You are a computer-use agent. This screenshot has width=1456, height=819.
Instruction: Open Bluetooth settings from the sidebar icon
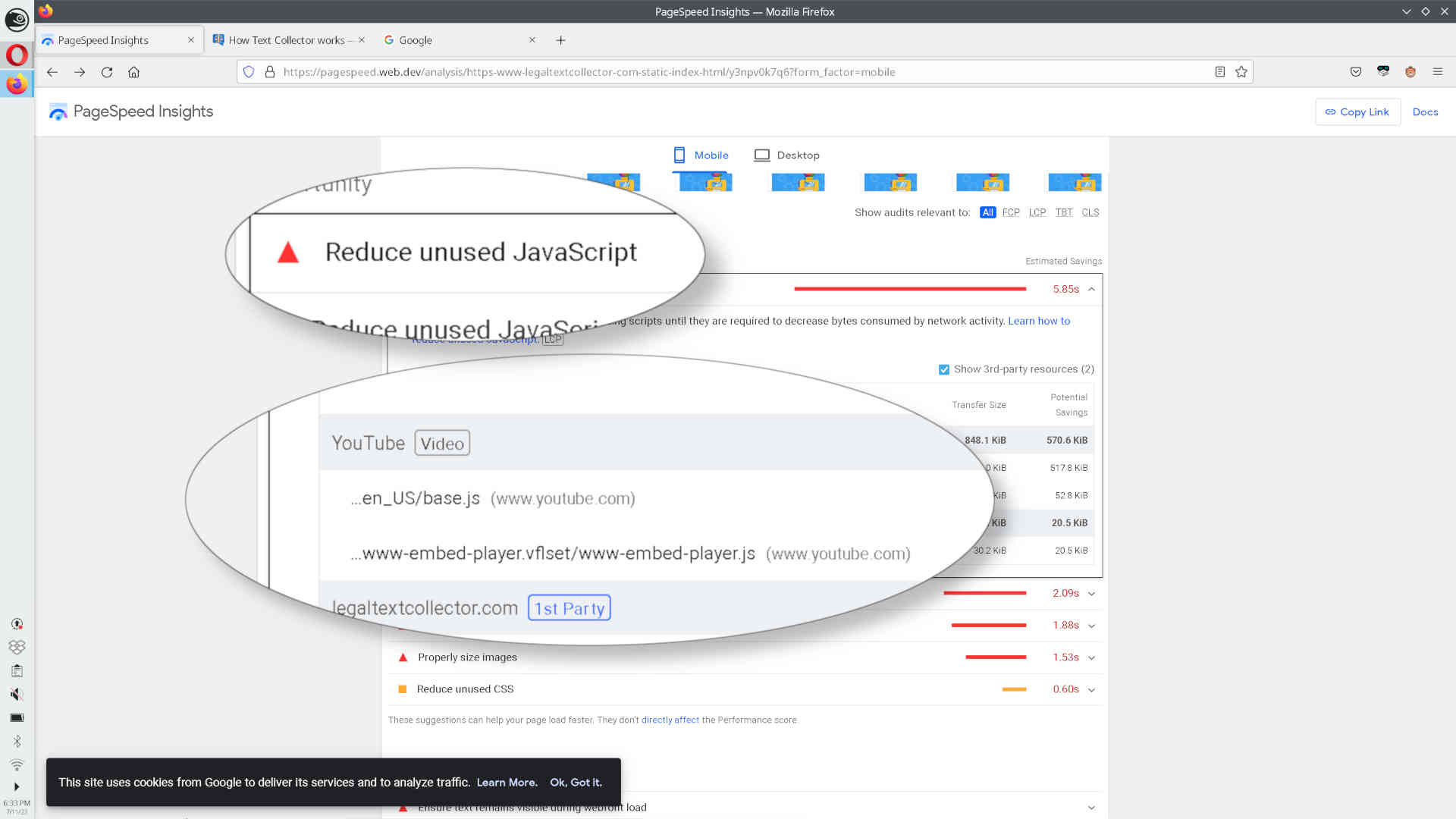click(x=17, y=741)
